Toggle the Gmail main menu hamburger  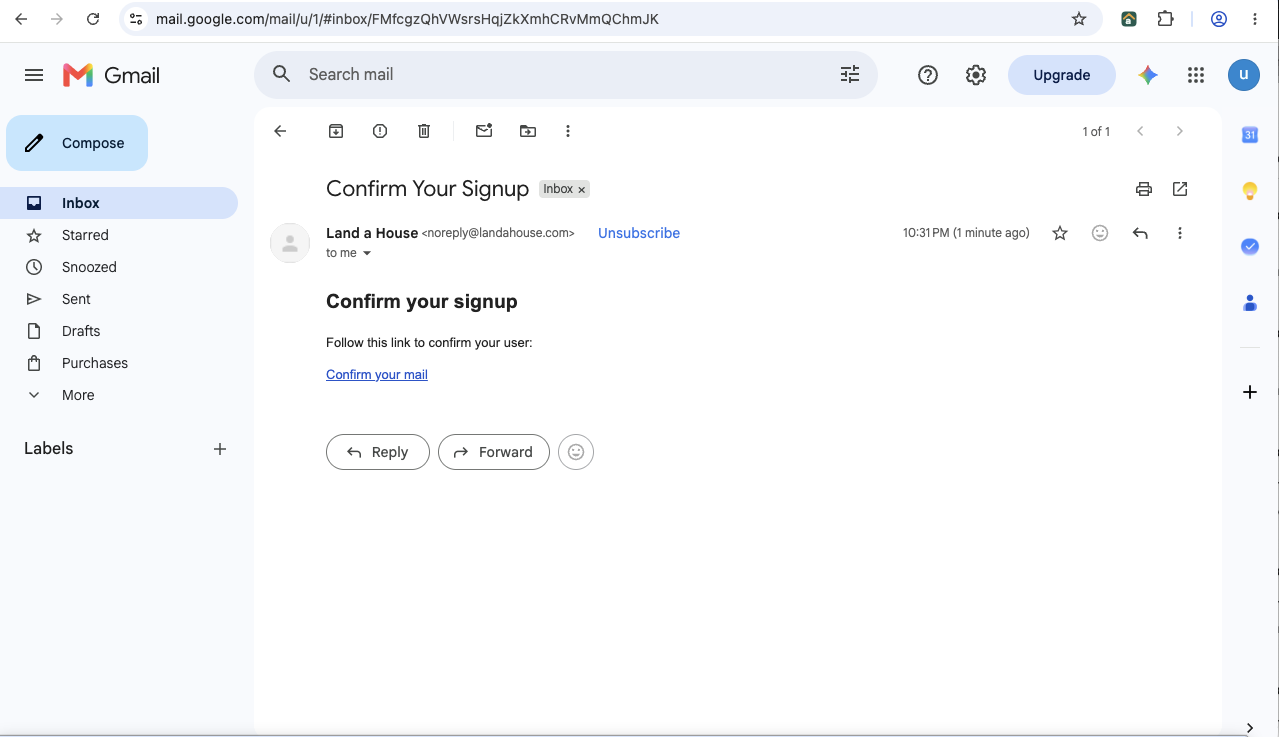[34, 75]
